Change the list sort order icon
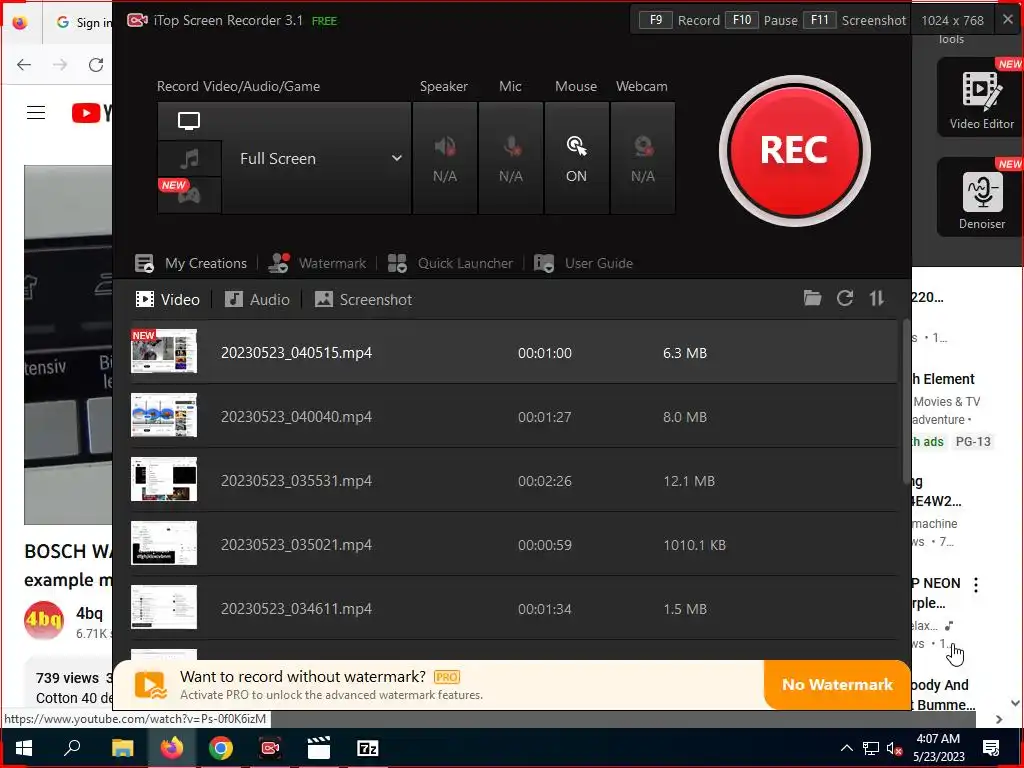This screenshot has height=768, width=1024. tap(876, 298)
